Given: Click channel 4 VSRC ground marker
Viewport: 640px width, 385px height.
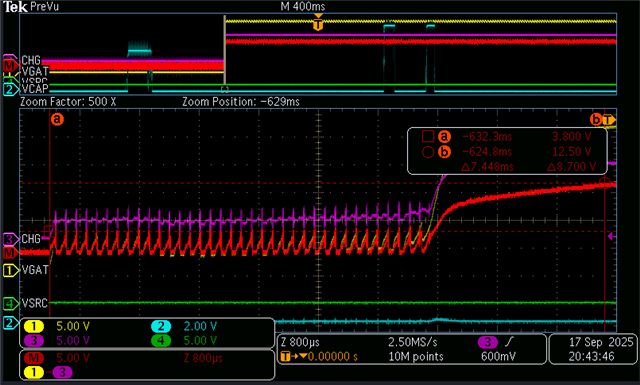Looking at the screenshot, I should [x=10, y=303].
